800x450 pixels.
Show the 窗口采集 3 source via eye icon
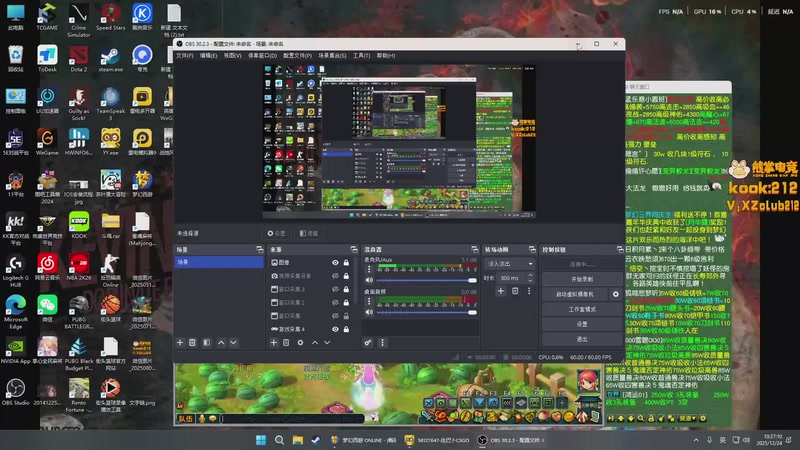pyautogui.click(x=335, y=289)
